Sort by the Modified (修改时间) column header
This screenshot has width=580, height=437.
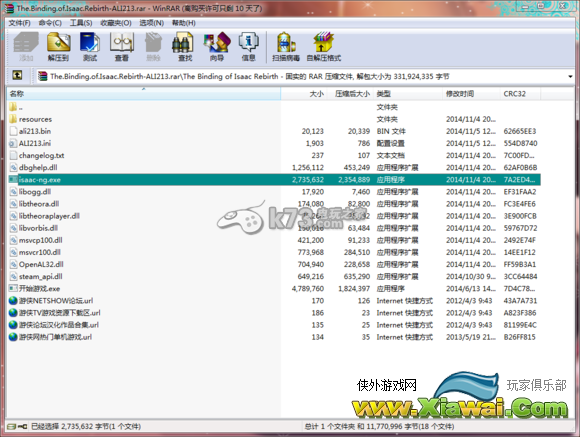point(472,94)
